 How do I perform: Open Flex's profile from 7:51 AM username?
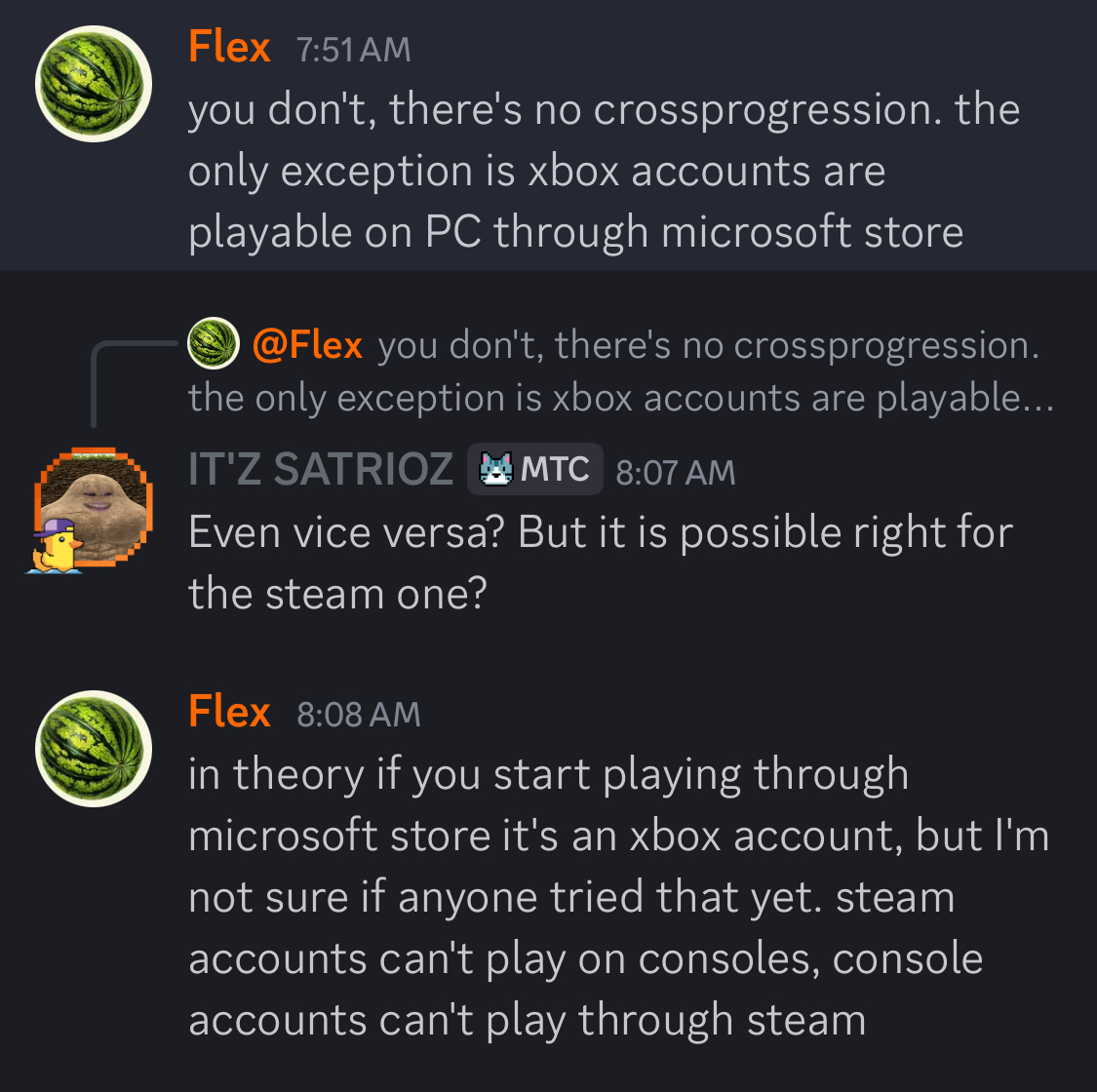pos(229,47)
